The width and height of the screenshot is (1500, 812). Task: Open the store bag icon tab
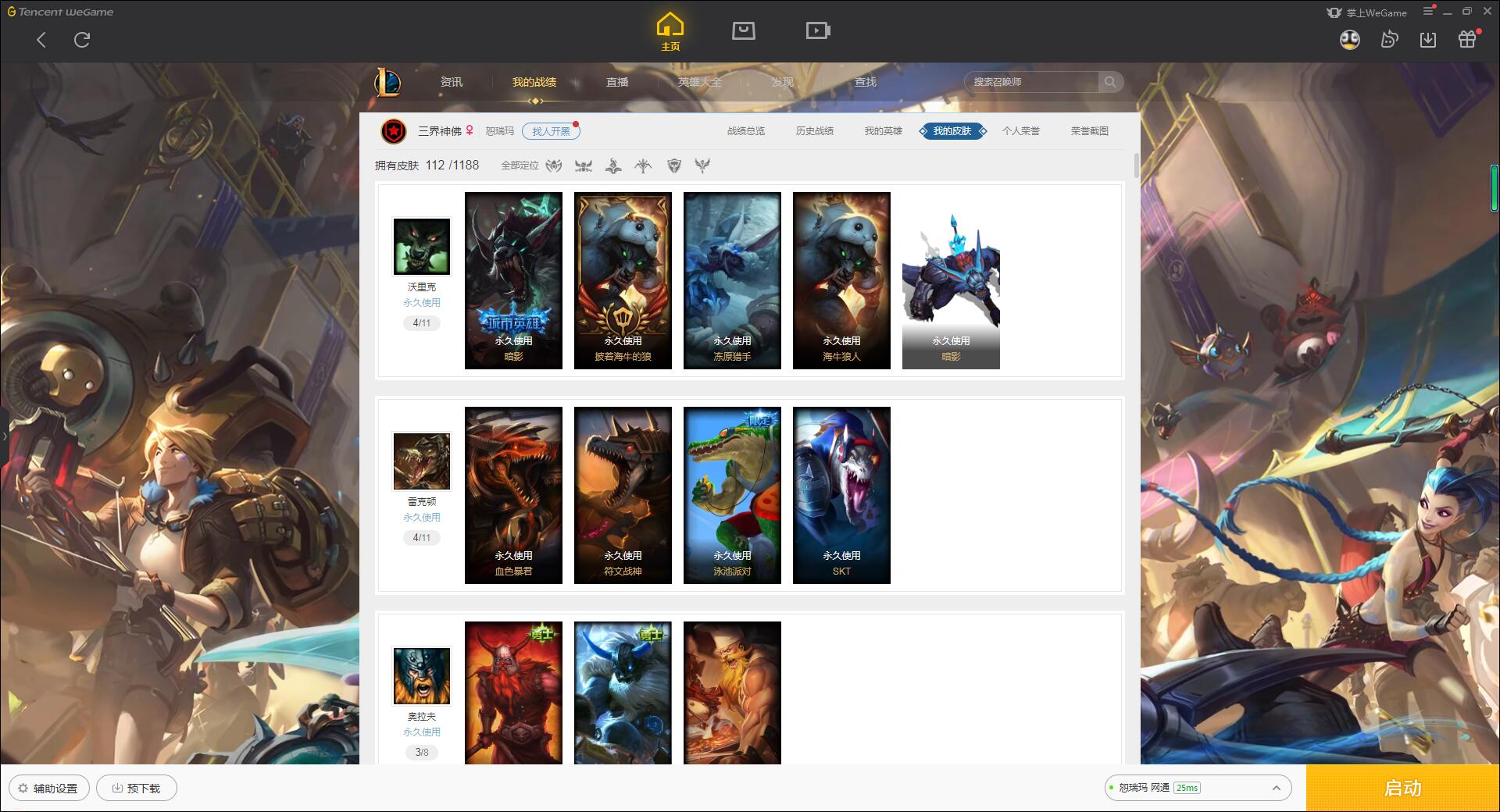[743, 31]
